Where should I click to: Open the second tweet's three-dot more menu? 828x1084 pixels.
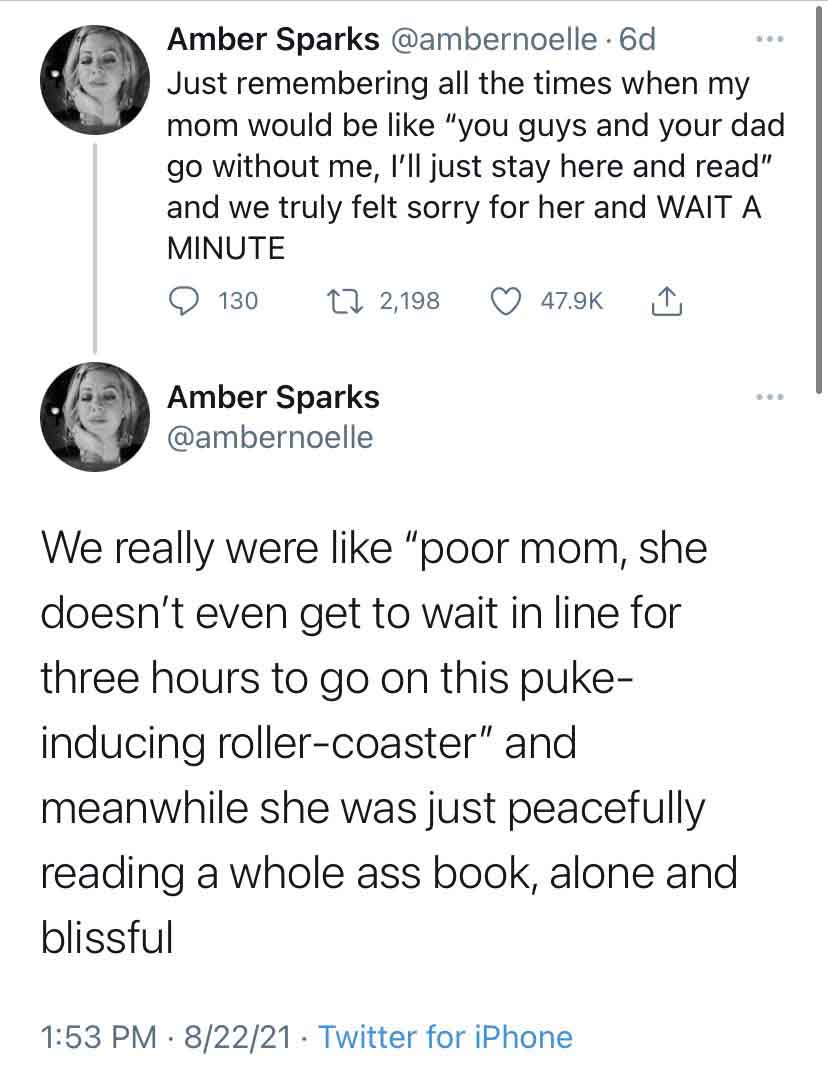point(769,397)
